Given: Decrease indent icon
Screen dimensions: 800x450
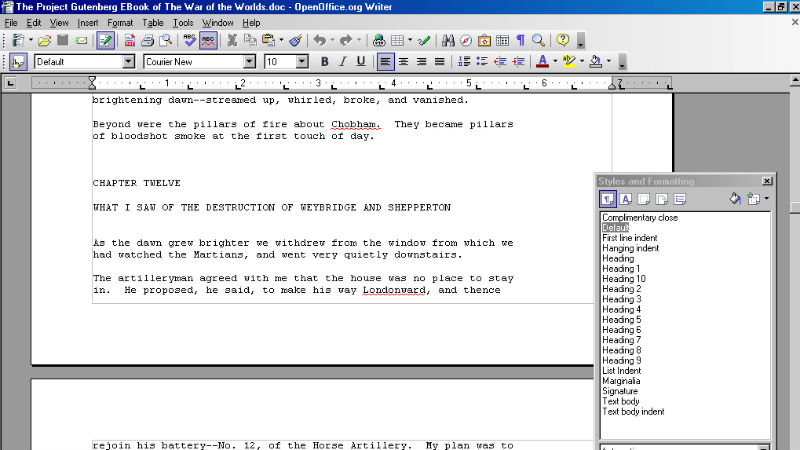Looking at the screenshot, I should (500, 62).
